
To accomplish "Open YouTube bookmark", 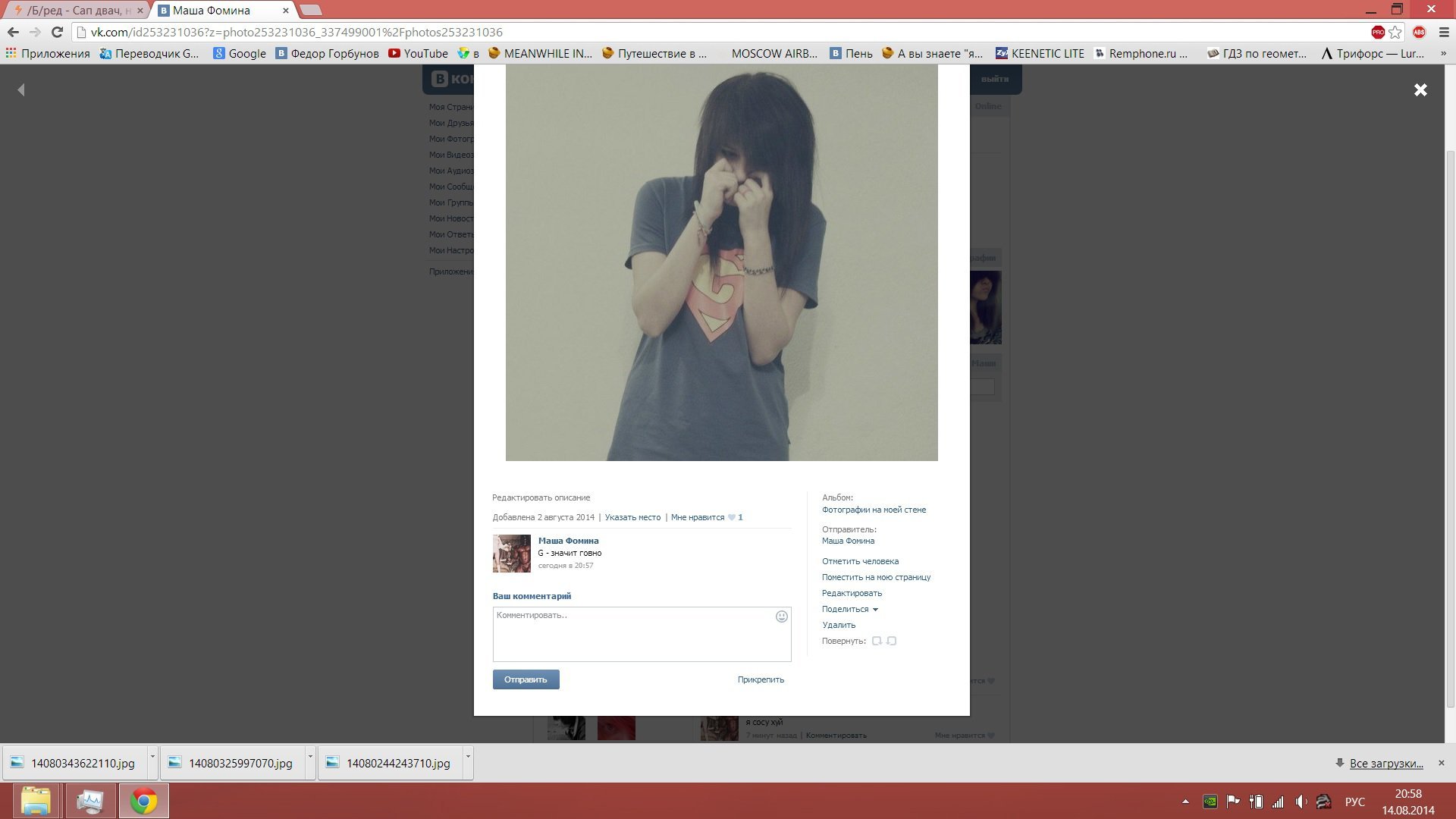I will (x=418, y=53).
